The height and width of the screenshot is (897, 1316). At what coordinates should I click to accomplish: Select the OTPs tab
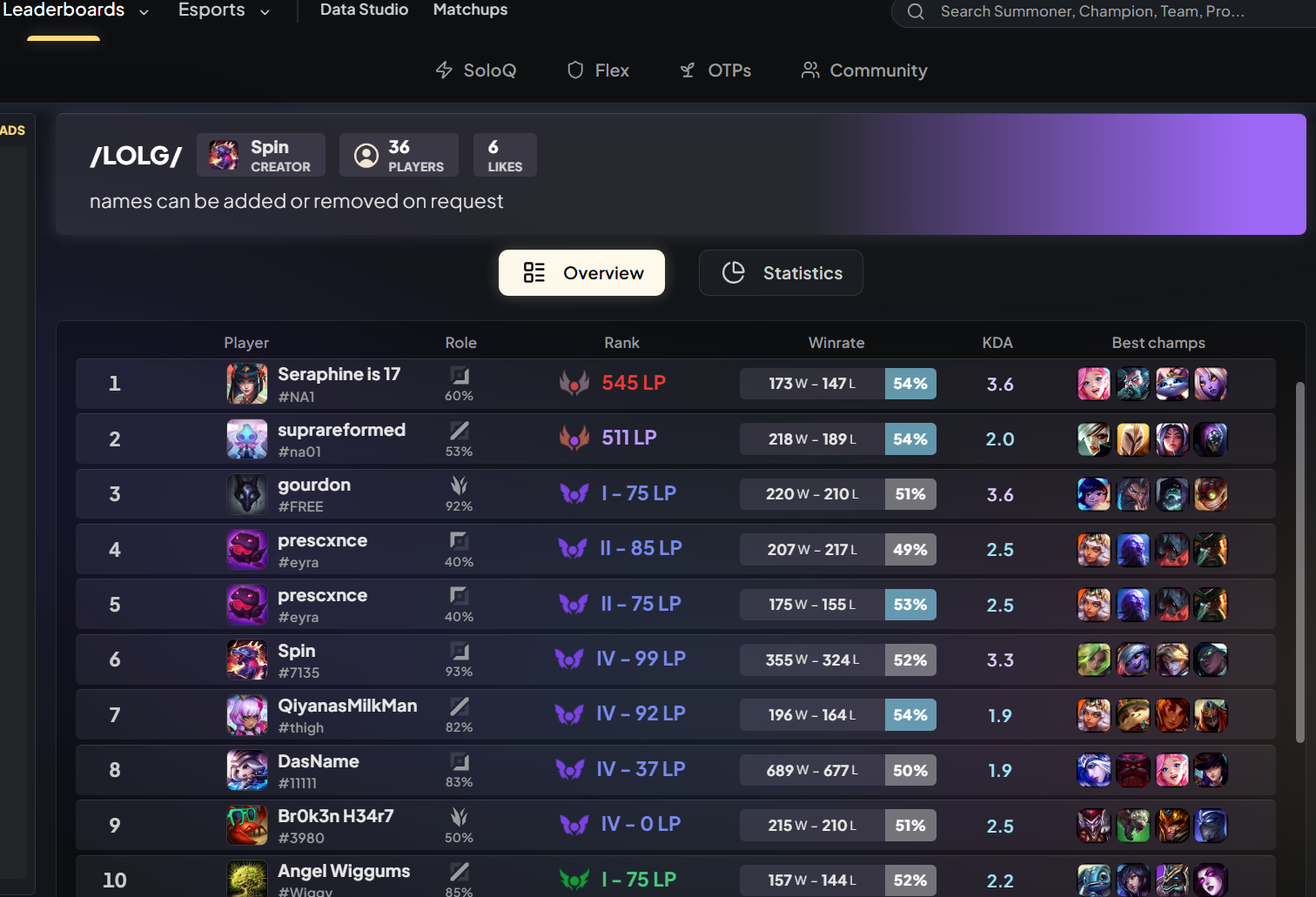pos(715,70)
